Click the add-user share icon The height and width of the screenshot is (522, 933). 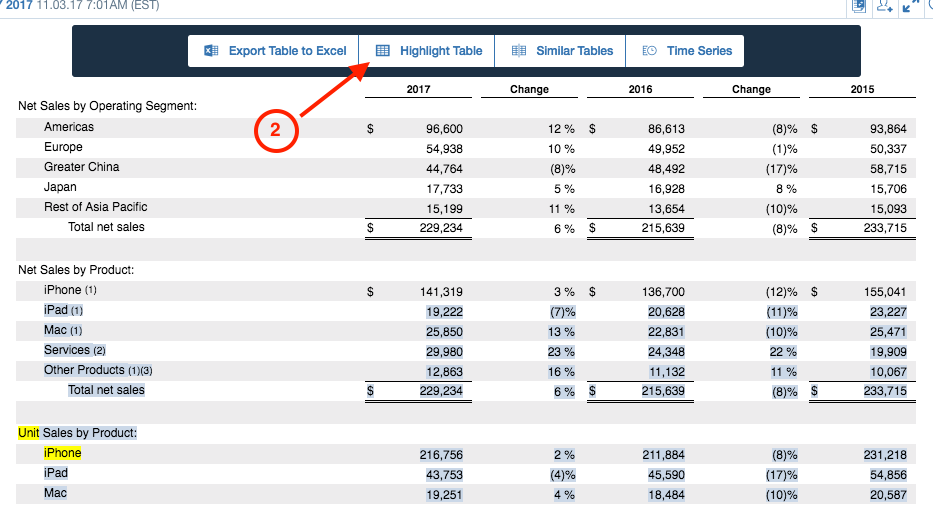click(x=884, y=6)
